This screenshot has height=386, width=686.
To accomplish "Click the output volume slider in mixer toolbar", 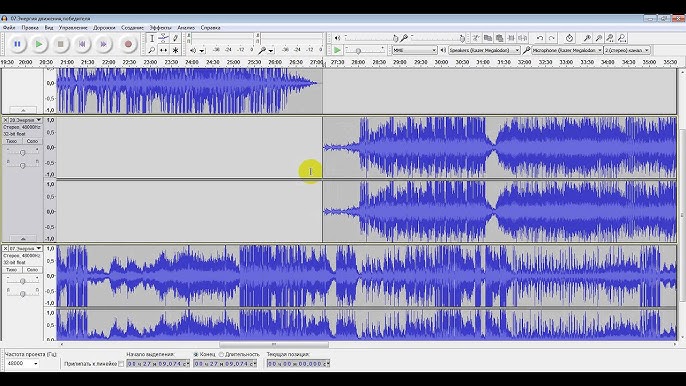I will pos(371,39).
